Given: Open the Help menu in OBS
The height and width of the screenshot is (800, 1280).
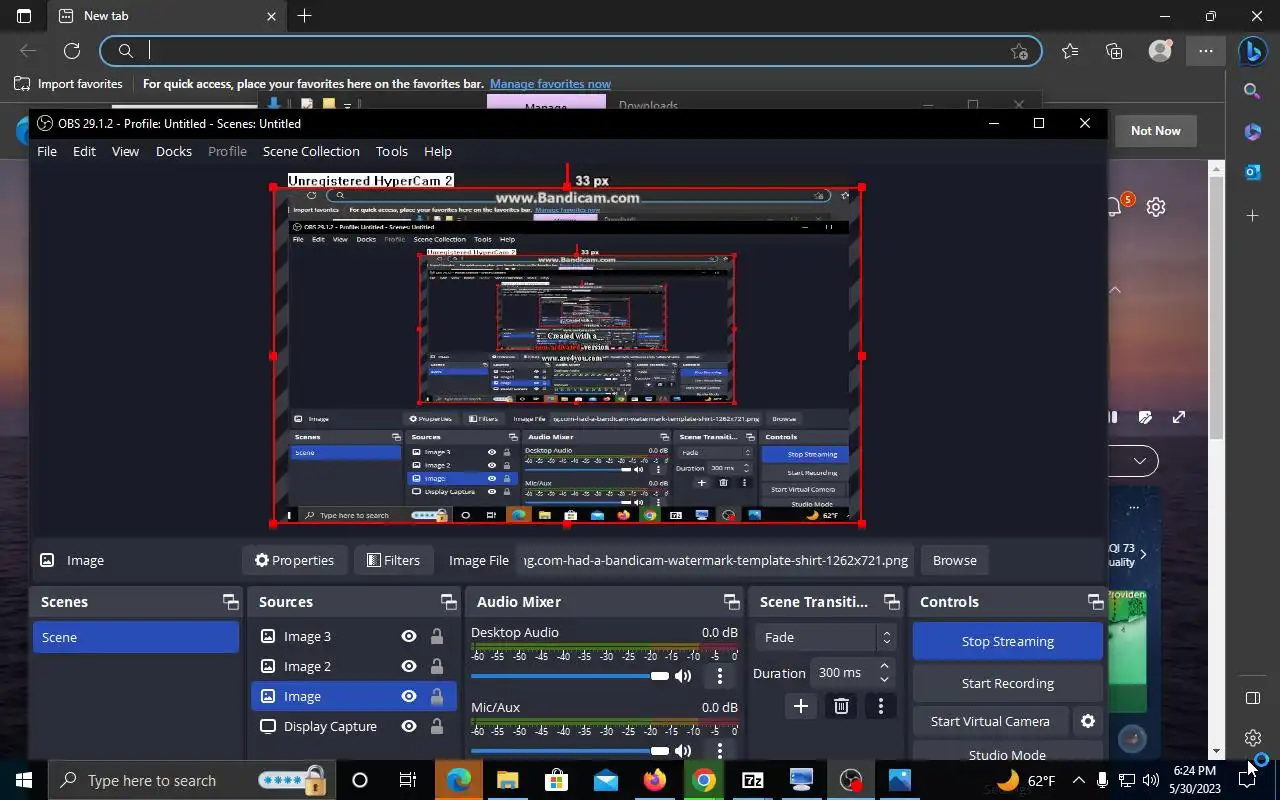Looking at the screenshot, I should (438, 151).
